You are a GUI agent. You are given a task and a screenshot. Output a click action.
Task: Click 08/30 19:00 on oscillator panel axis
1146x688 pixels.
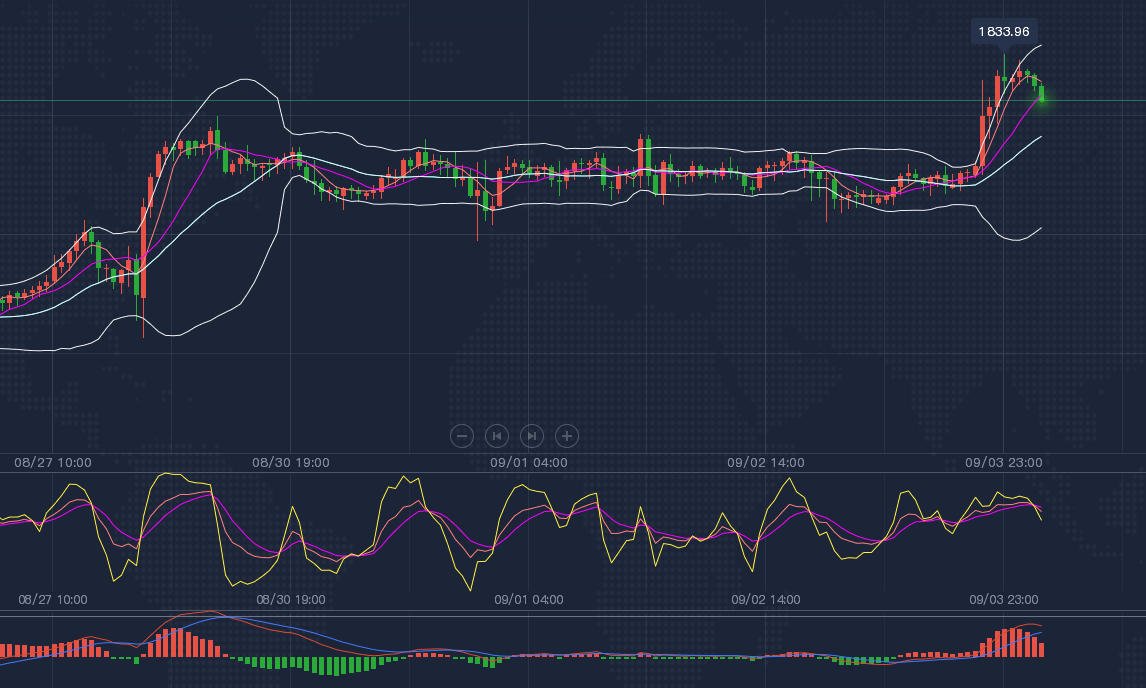291,600
